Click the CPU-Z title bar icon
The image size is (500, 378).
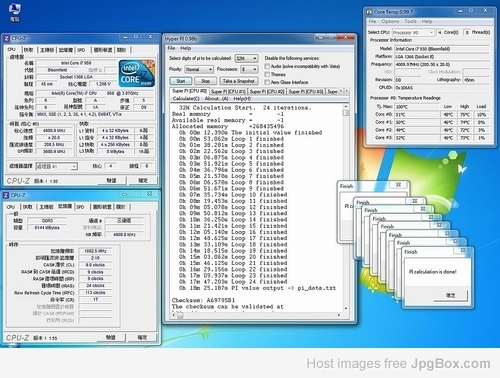click(7, 38)
